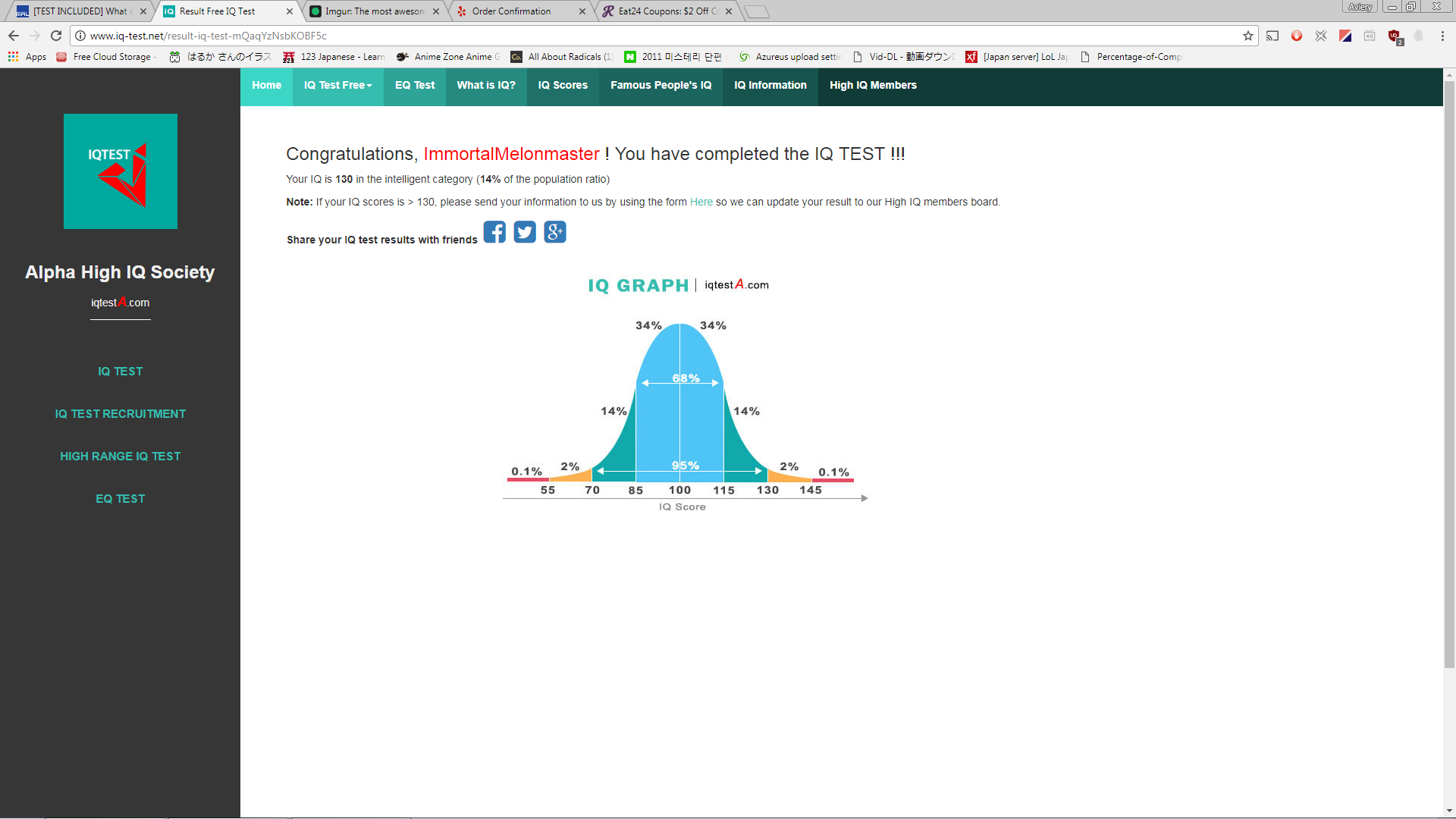Open IQ Scores nav item
This screenshot has height=819, width=1456.
tap(563, 86)
